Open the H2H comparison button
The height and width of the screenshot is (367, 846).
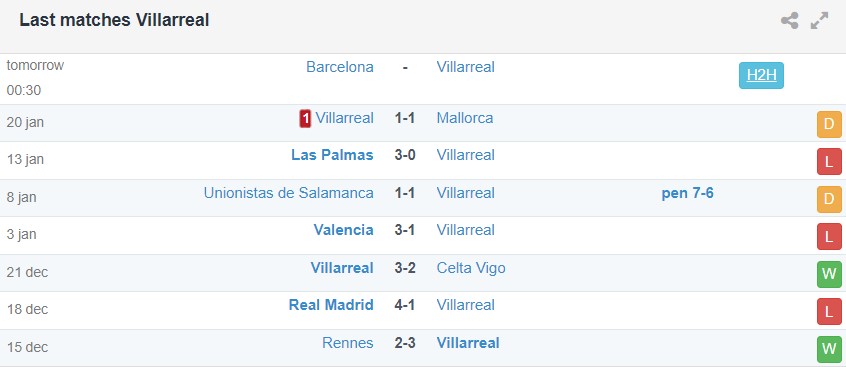click(x=761, y=76)
